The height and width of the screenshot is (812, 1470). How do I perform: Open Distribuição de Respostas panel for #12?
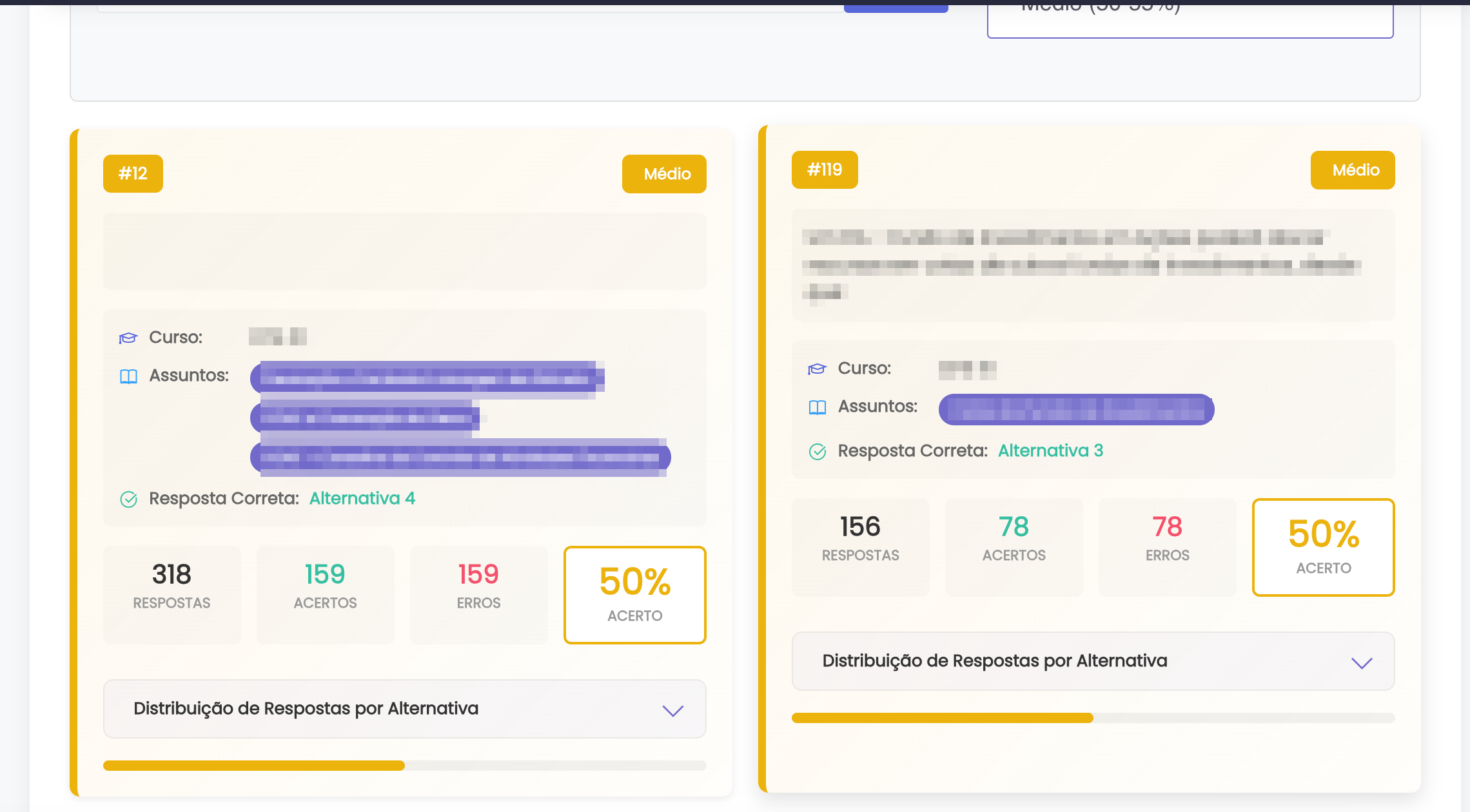pyautogui.click(x=306, y=709)
